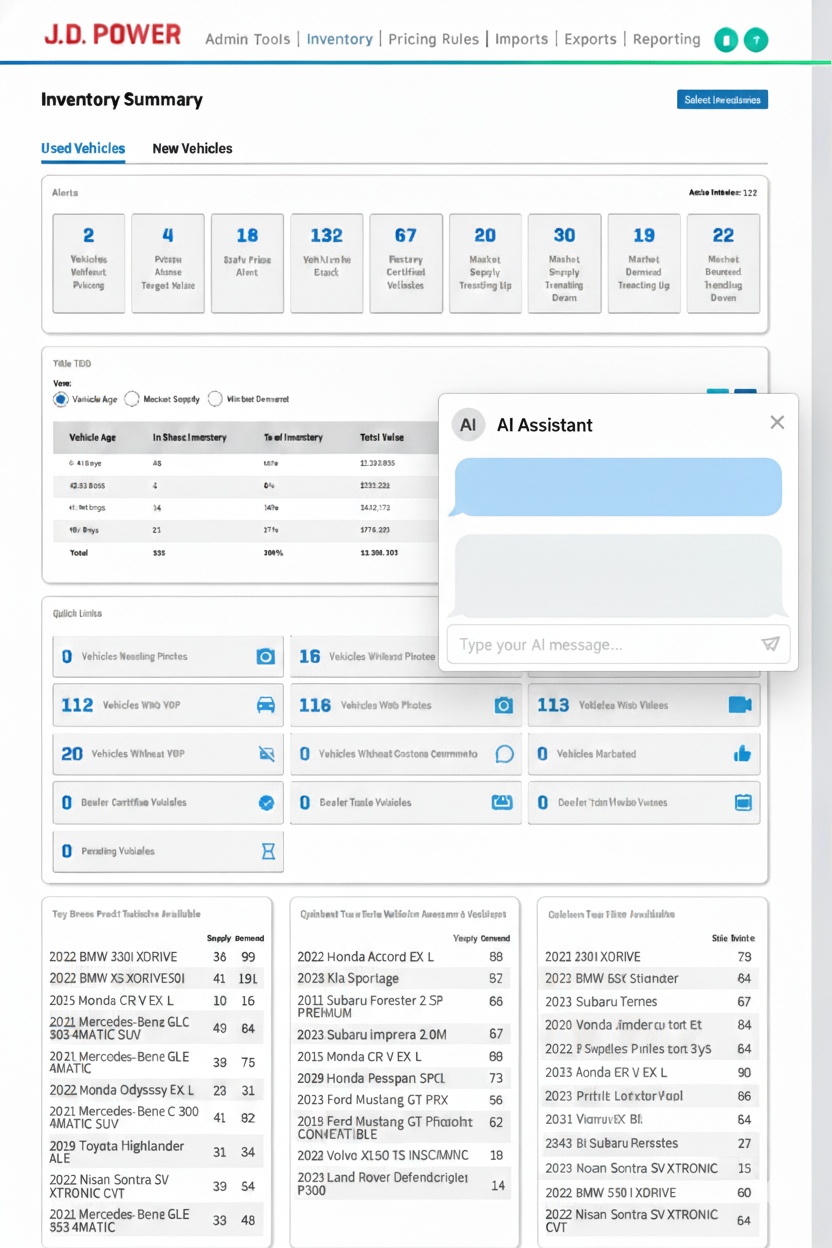The width and height of the screenshot is (832, 1248).
Task: Select the Market Demand radio button
Action: point(215,399)
